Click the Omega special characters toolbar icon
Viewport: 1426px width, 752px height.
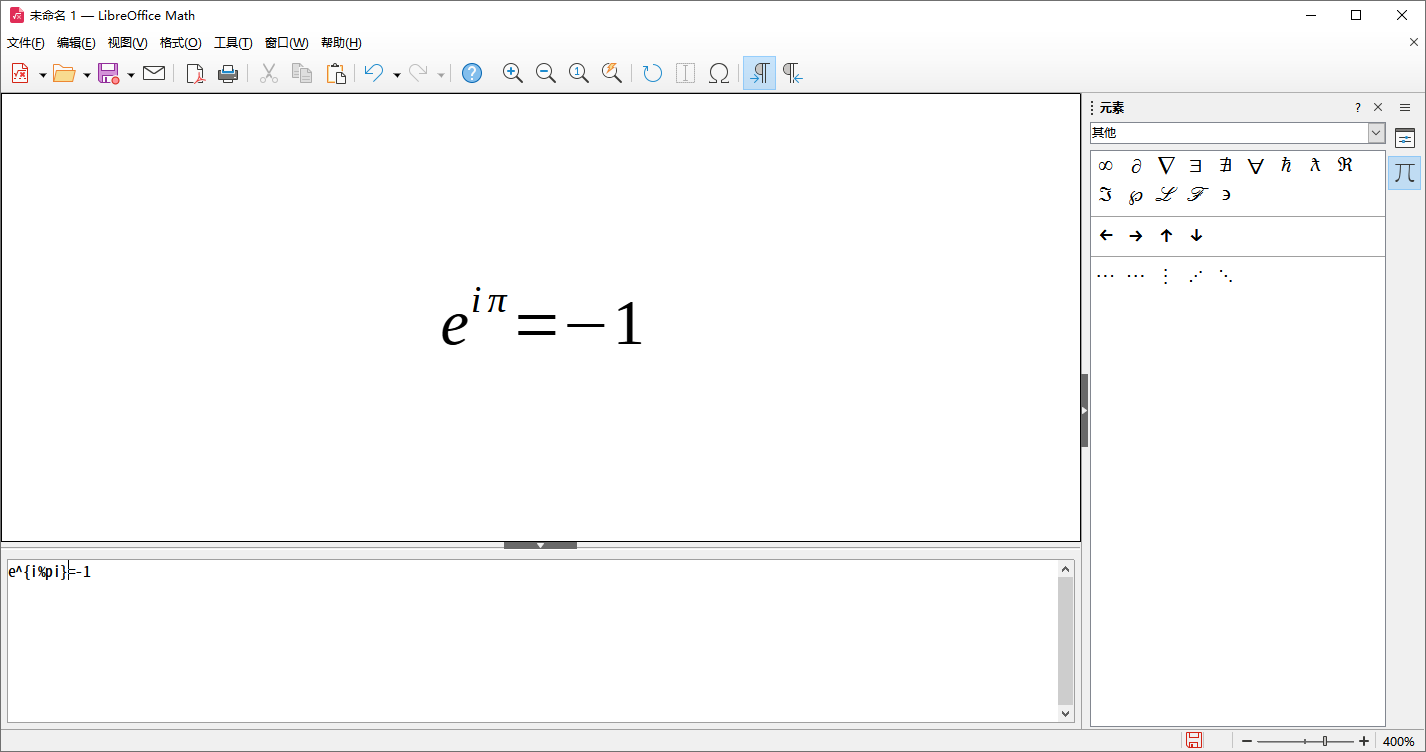coord(718,72)
